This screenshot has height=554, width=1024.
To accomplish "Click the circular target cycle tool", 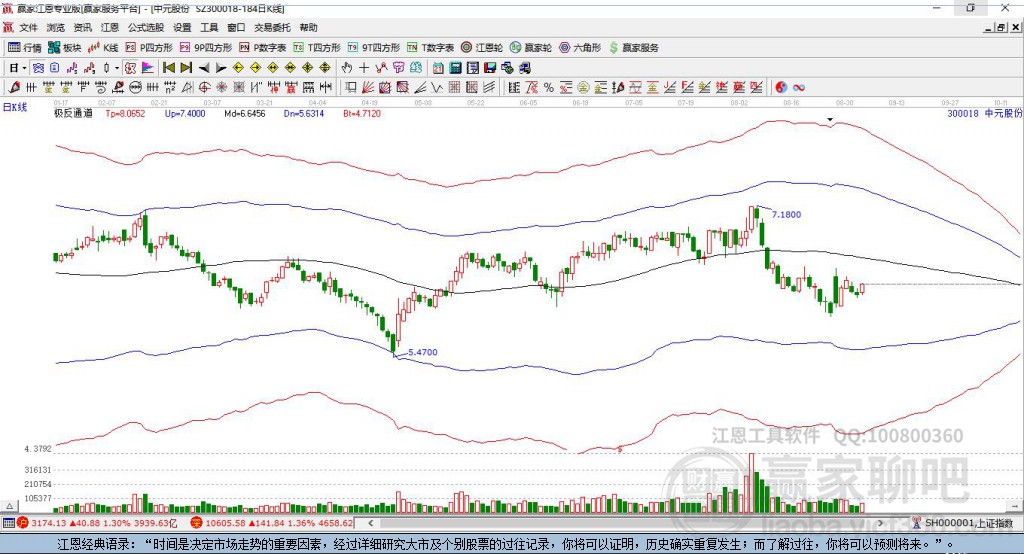I will tap(204, 88).
